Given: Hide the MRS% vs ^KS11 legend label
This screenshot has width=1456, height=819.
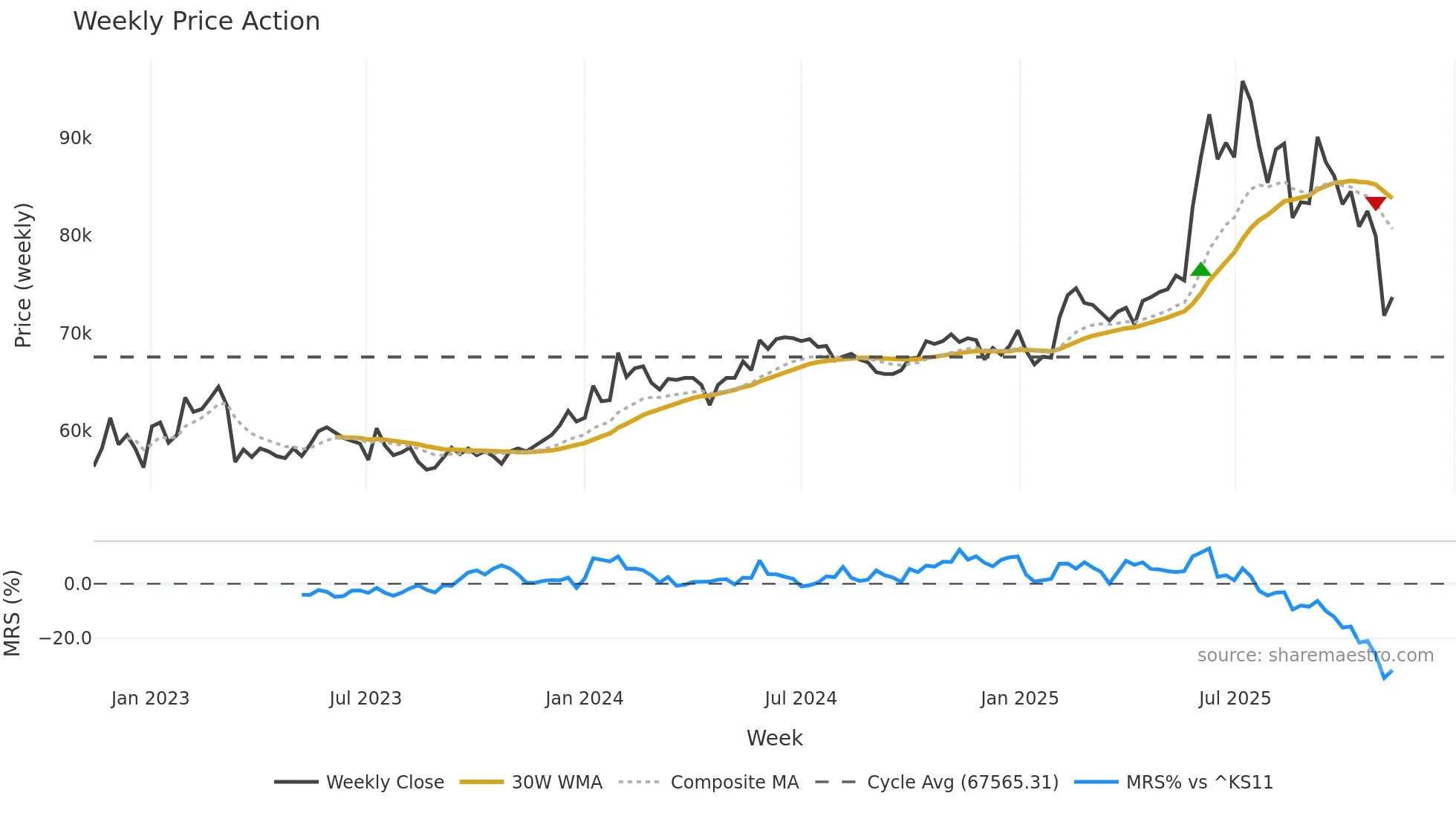Looking at the screenshot, I should (1199, 782).
